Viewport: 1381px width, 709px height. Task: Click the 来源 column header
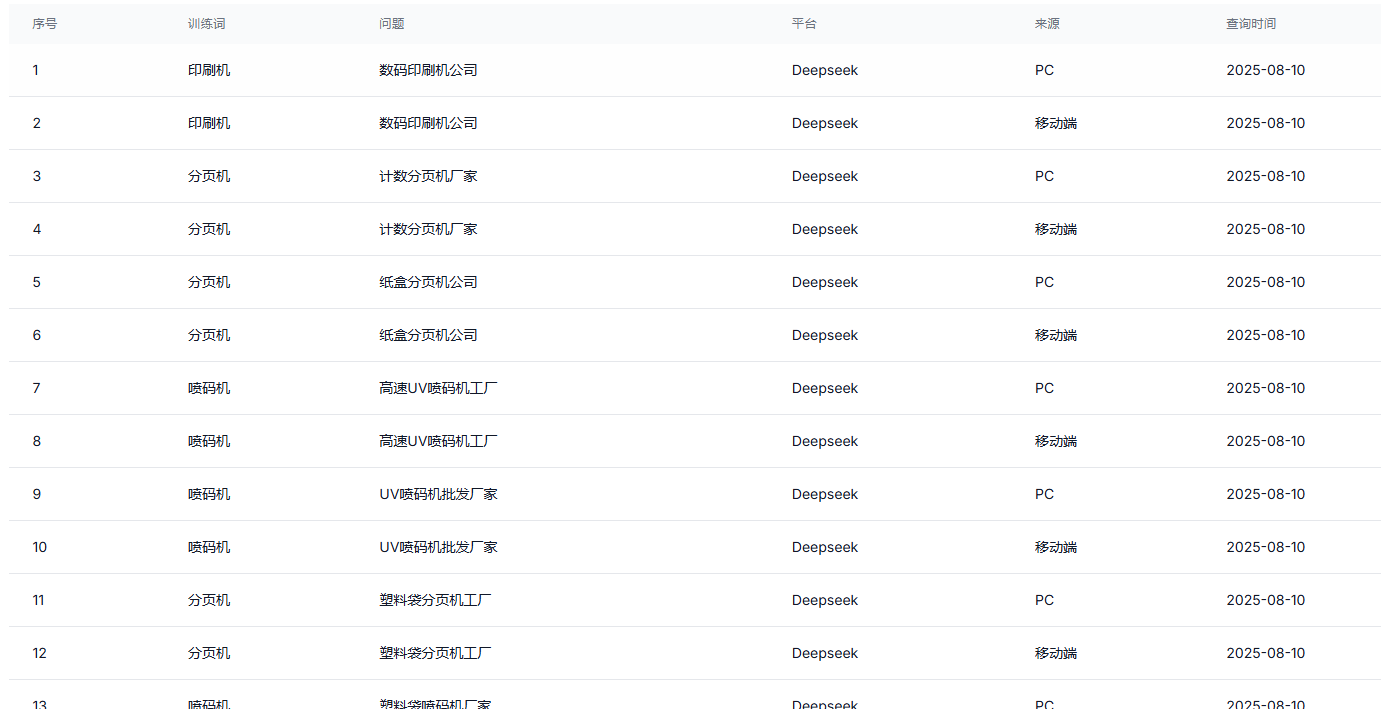tap(1047, 24)
